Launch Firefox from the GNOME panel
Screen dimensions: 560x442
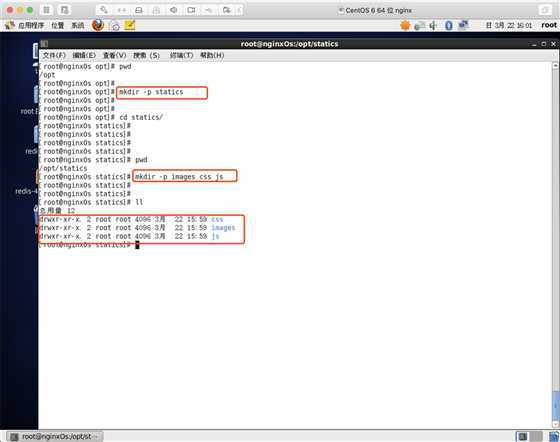point(98,25)
